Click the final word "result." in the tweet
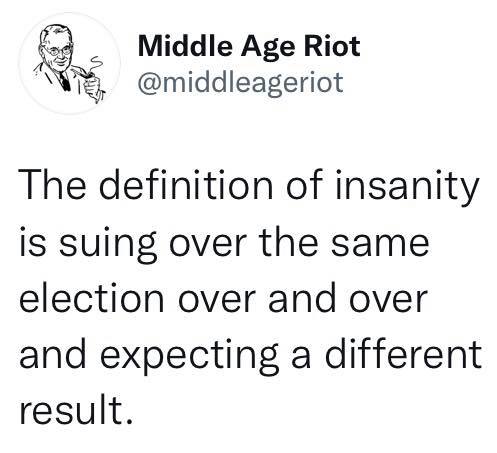497x453 pixels. tap(76, 409)
